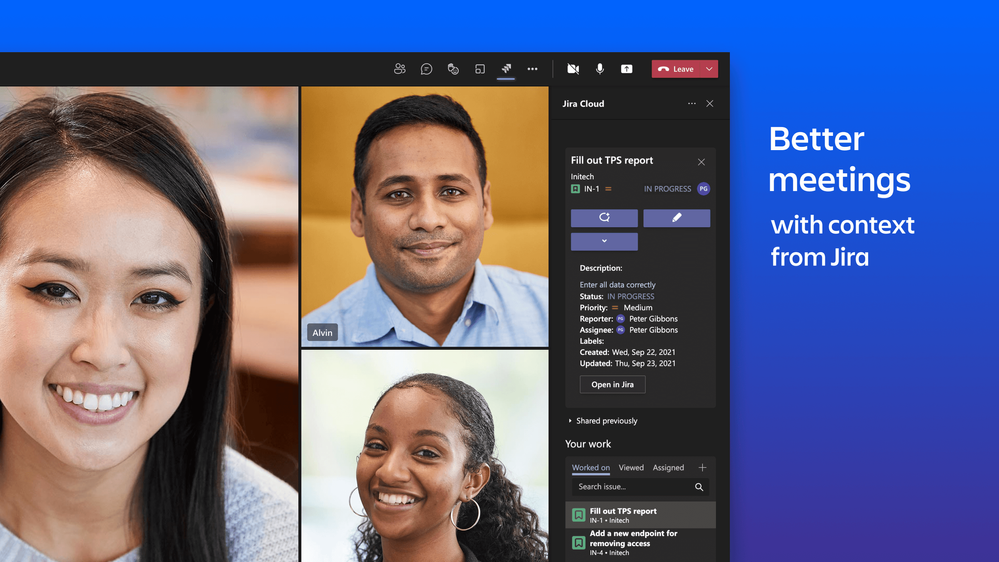Open the participants panel icon
The image size is (999, 562).
click(x=399, y=69)
